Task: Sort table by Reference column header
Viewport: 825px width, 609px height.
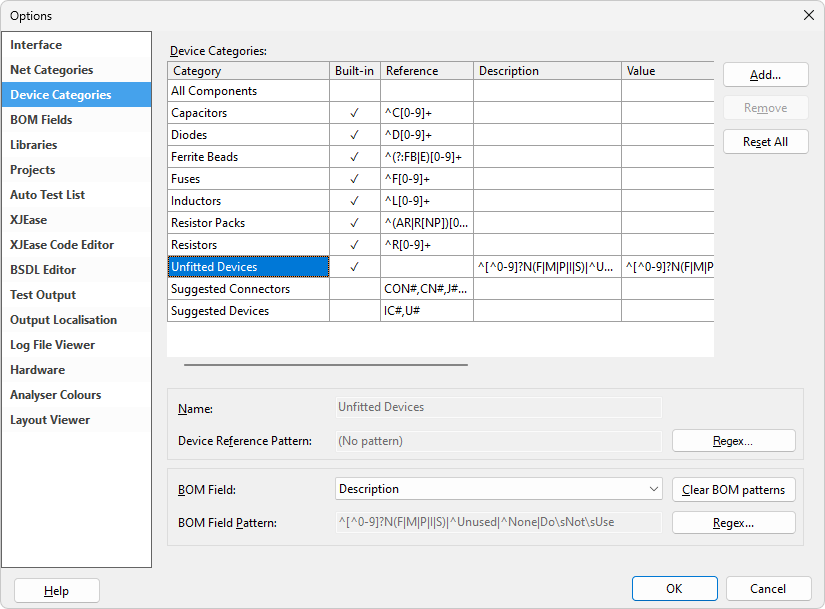Action: (426, 71)
